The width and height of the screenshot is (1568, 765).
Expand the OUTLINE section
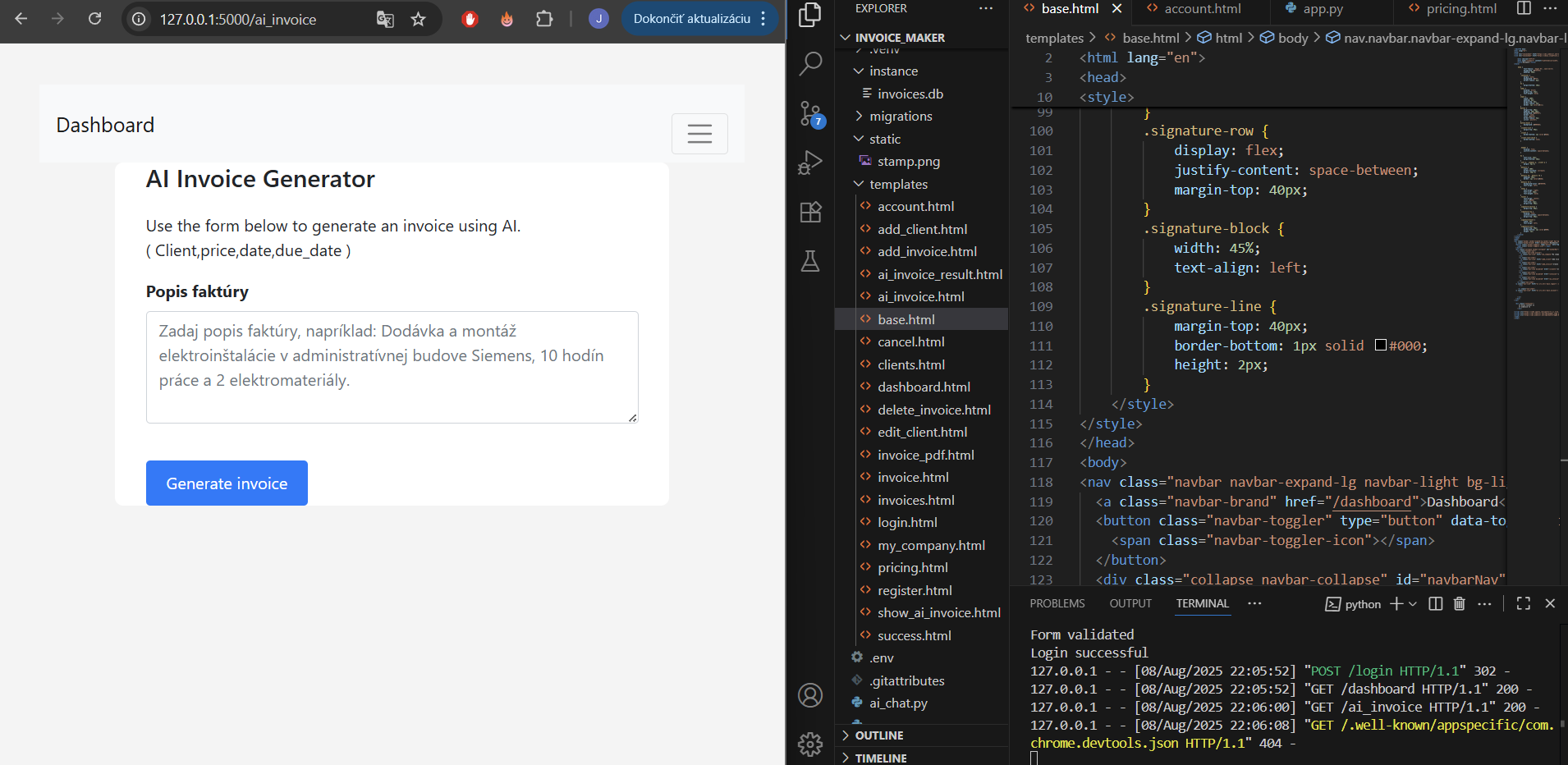[878, 735]
